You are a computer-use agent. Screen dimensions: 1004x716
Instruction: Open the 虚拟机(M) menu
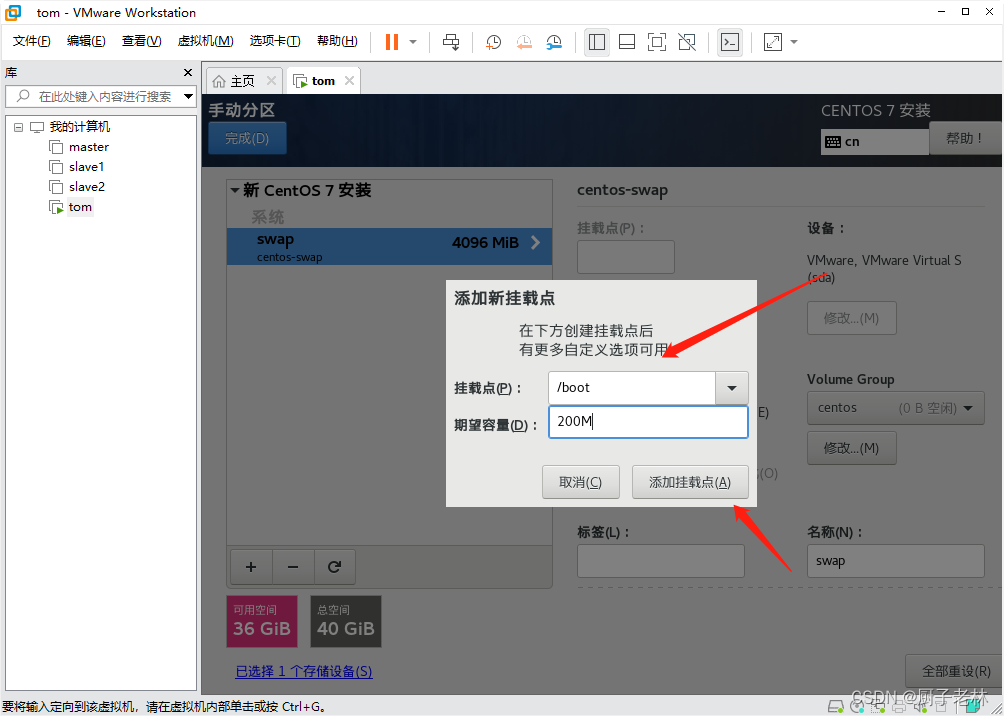(205, 41)
